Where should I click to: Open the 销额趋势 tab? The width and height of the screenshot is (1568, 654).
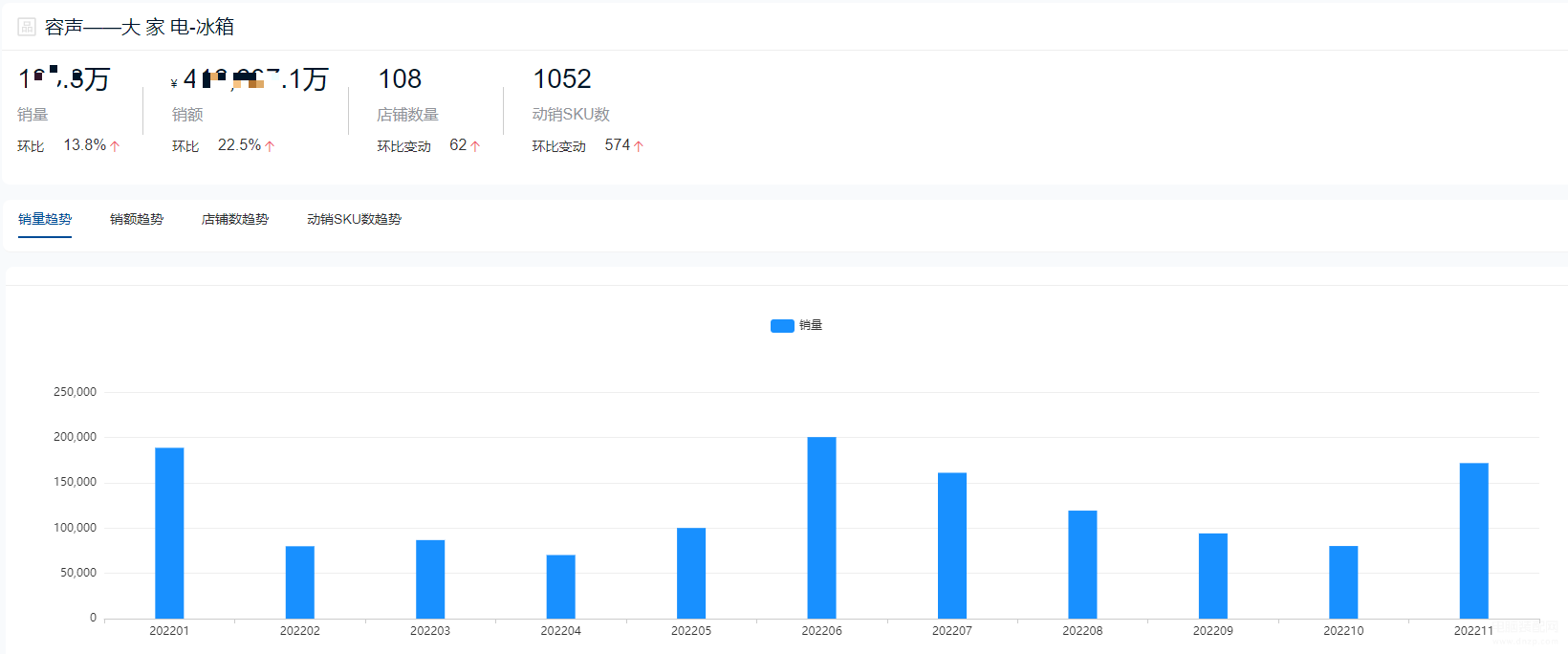tap(137, 219)
